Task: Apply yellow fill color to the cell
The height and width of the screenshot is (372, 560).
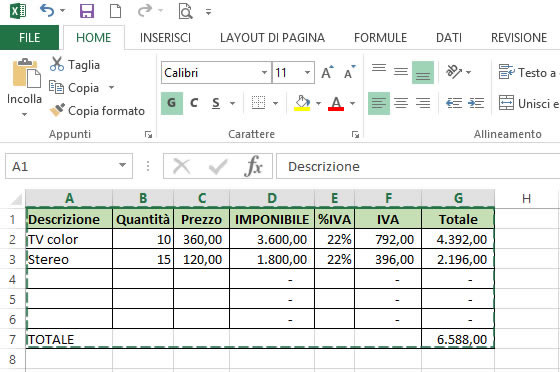Action: point(302,103)
